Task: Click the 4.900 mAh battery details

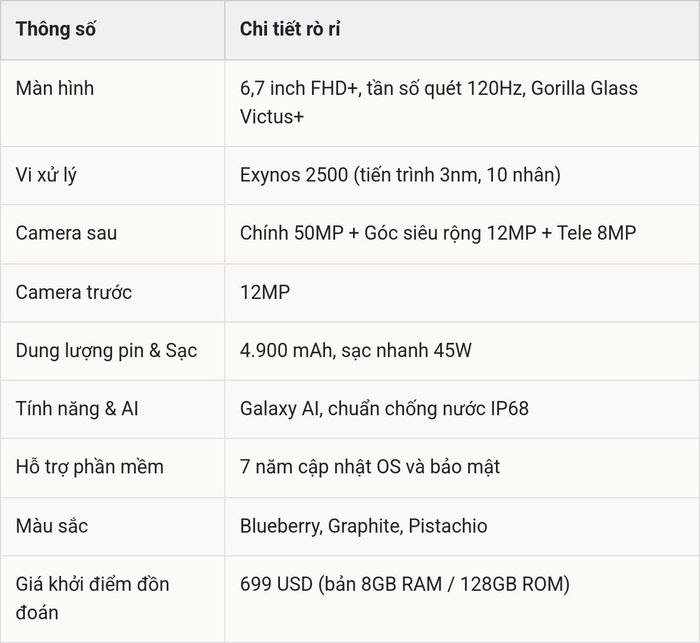Action: (355, 351)
